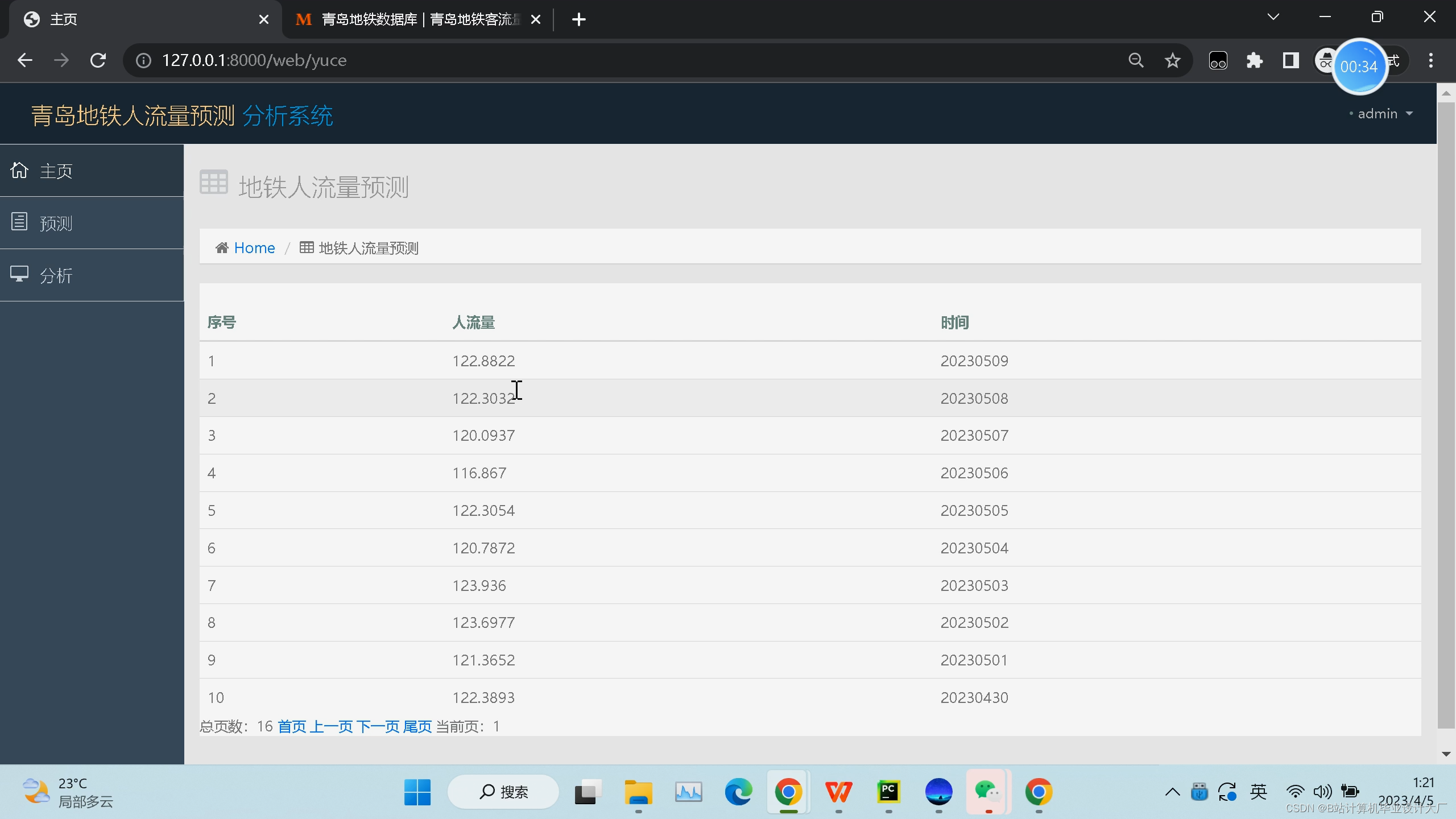Open PyCharm from the taskbar

point(888,792)
